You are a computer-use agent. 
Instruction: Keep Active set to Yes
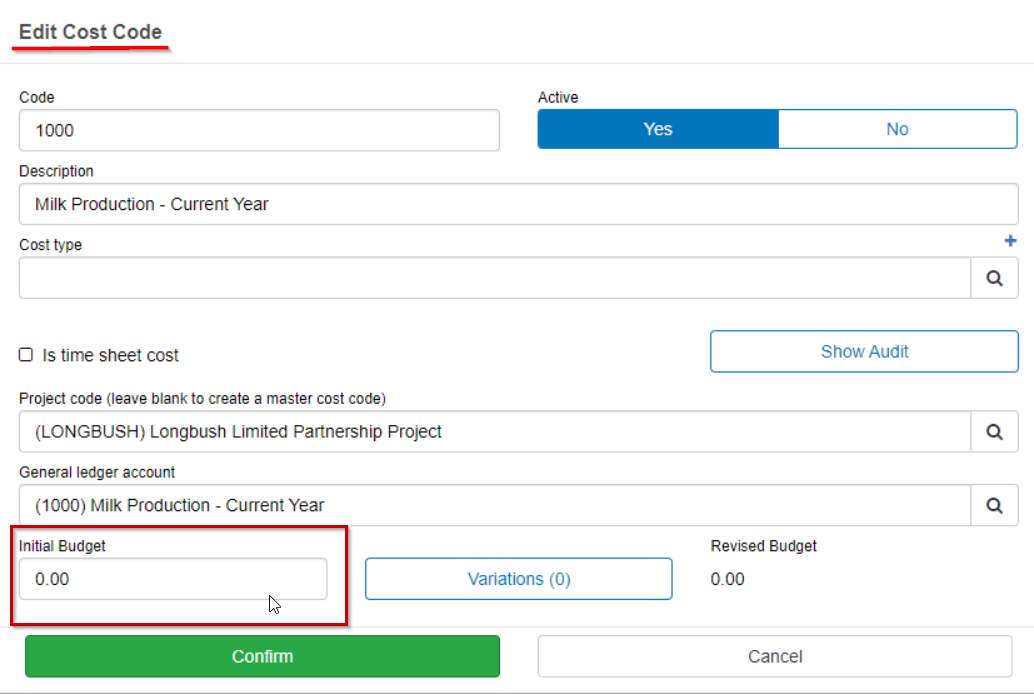coord(657,128)
